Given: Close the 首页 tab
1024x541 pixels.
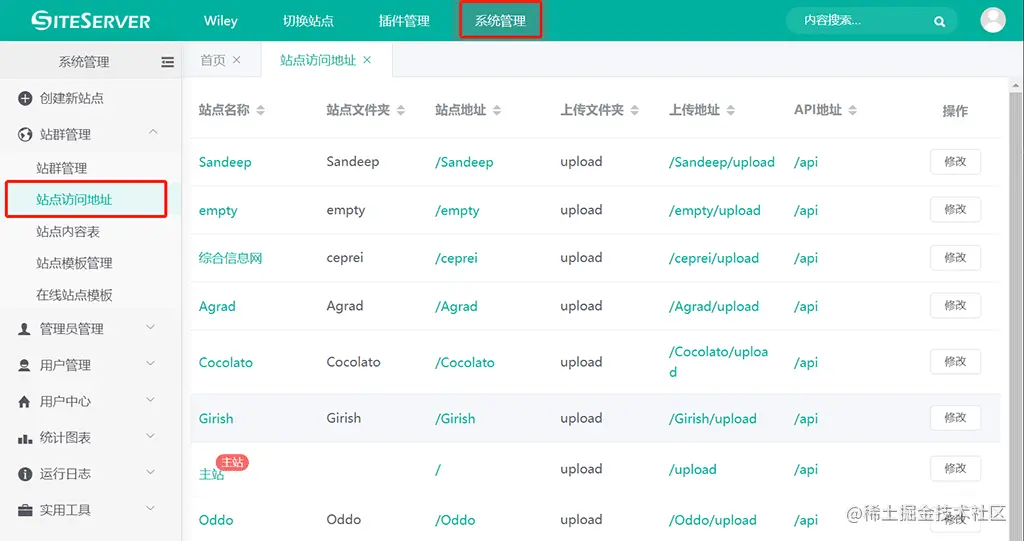Looking at the screenshot, I should pyautogui.click(x=236, y=59).
